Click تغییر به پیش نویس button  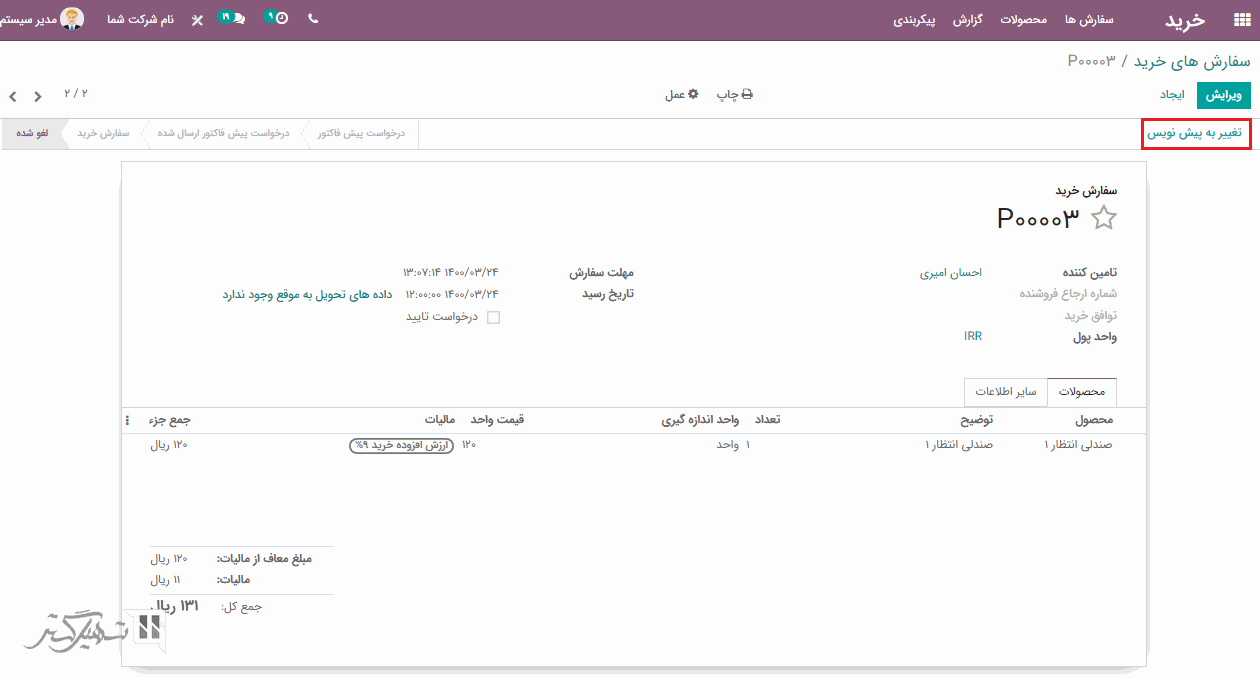1195,134
